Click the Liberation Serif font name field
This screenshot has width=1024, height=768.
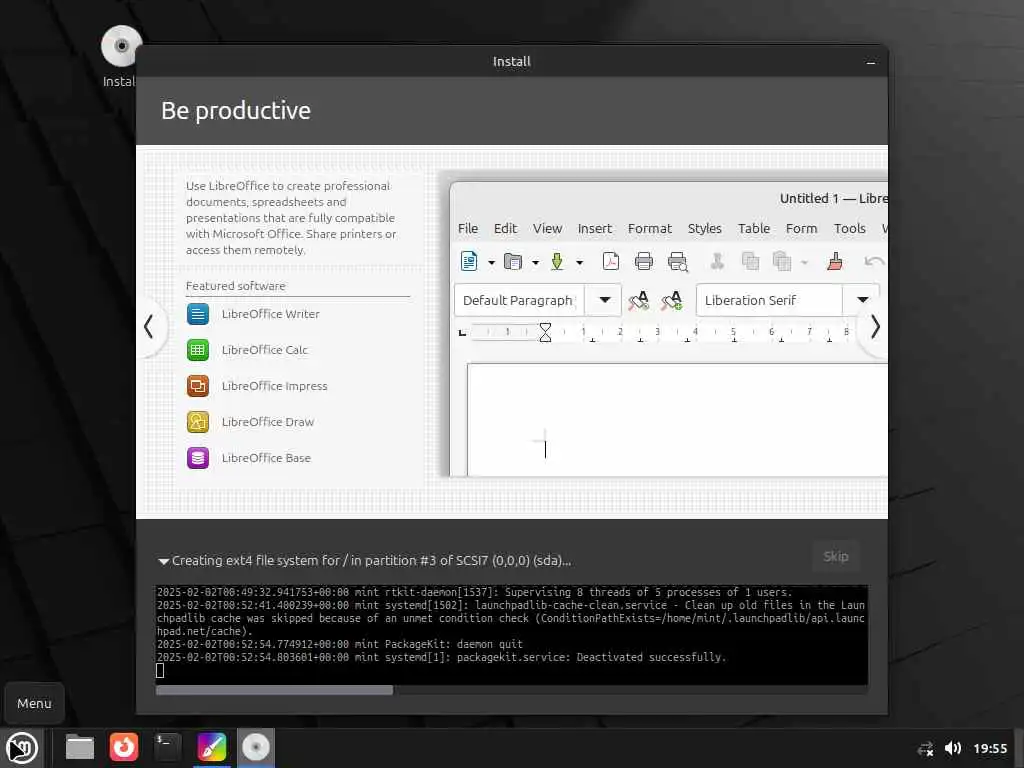point(769,300)
